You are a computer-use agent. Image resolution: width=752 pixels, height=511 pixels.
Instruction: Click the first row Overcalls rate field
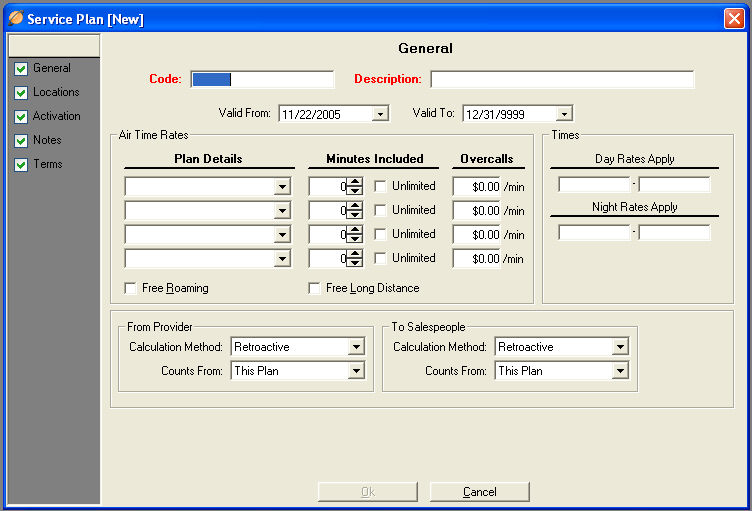click(x=476, y=186)
